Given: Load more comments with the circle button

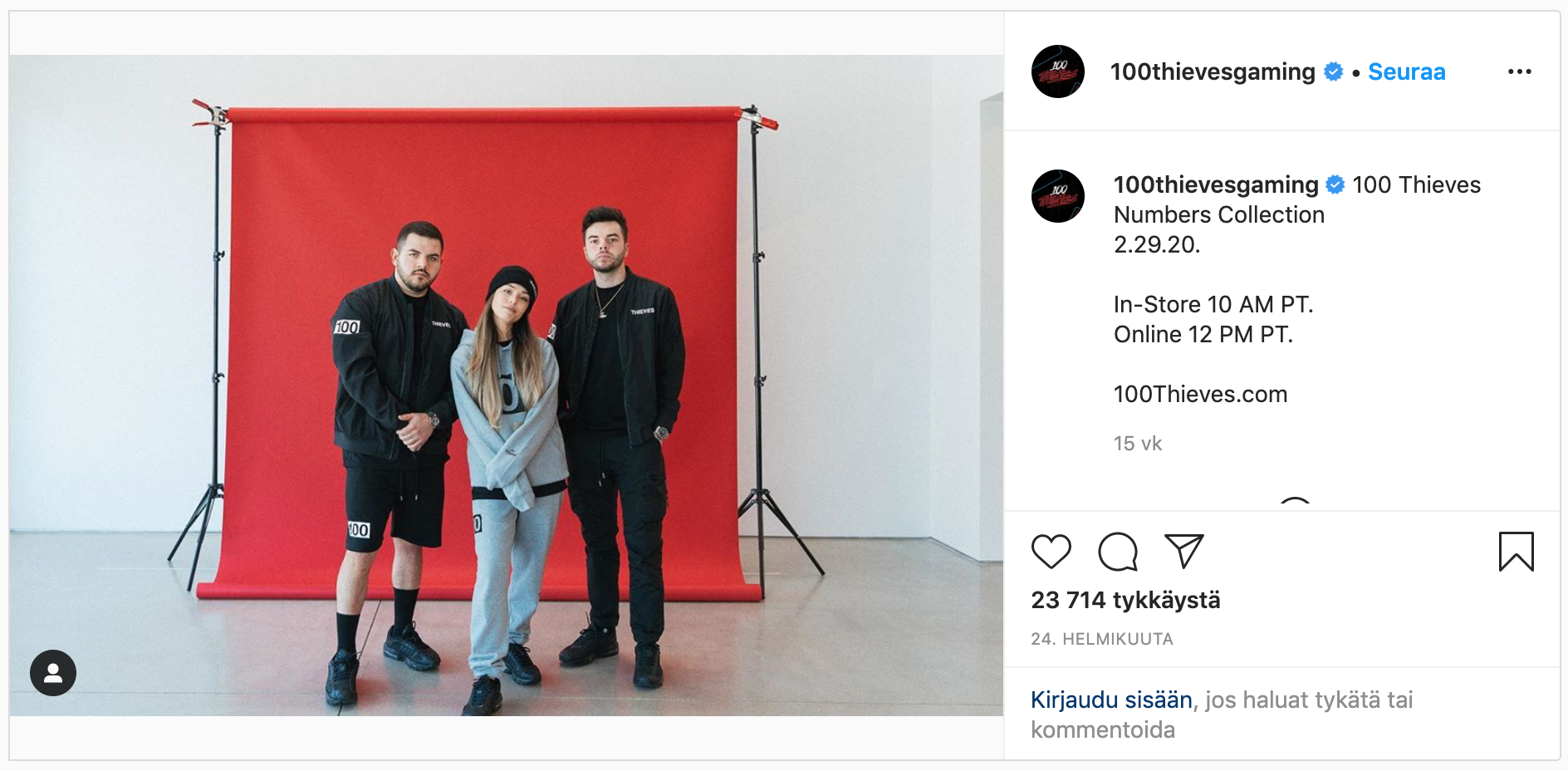Looking at the screenshot, I should [x=1296, y=503].
